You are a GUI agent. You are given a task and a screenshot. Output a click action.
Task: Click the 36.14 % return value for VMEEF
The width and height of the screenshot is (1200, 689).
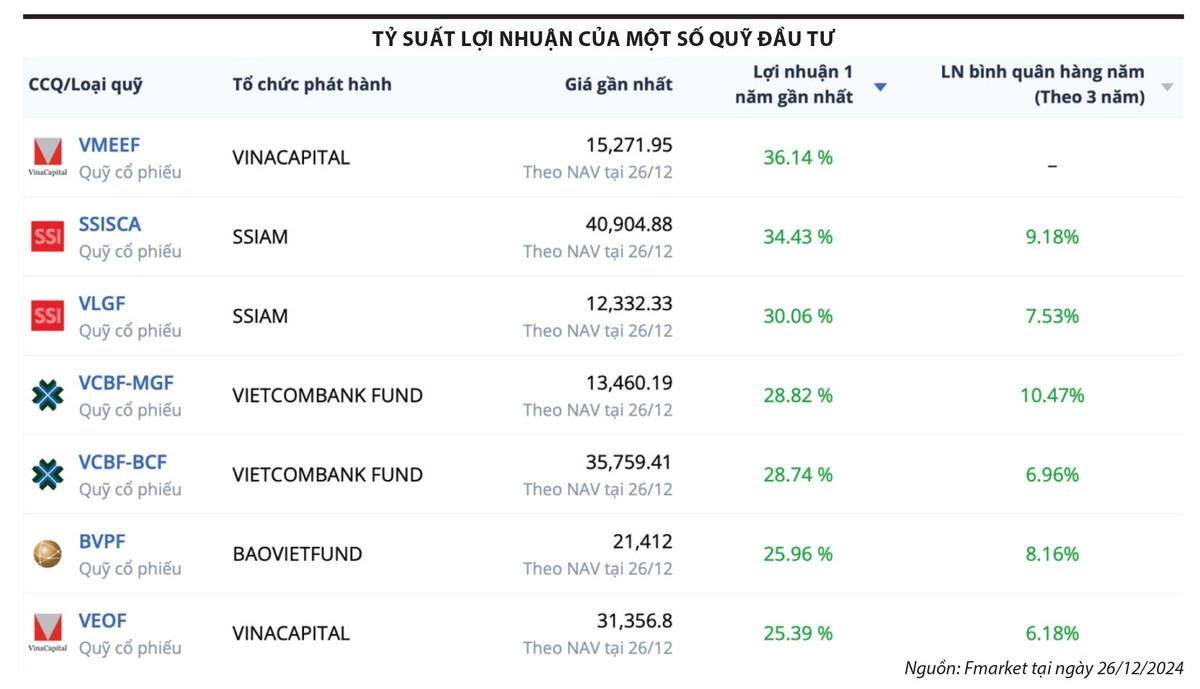point(797,157)
